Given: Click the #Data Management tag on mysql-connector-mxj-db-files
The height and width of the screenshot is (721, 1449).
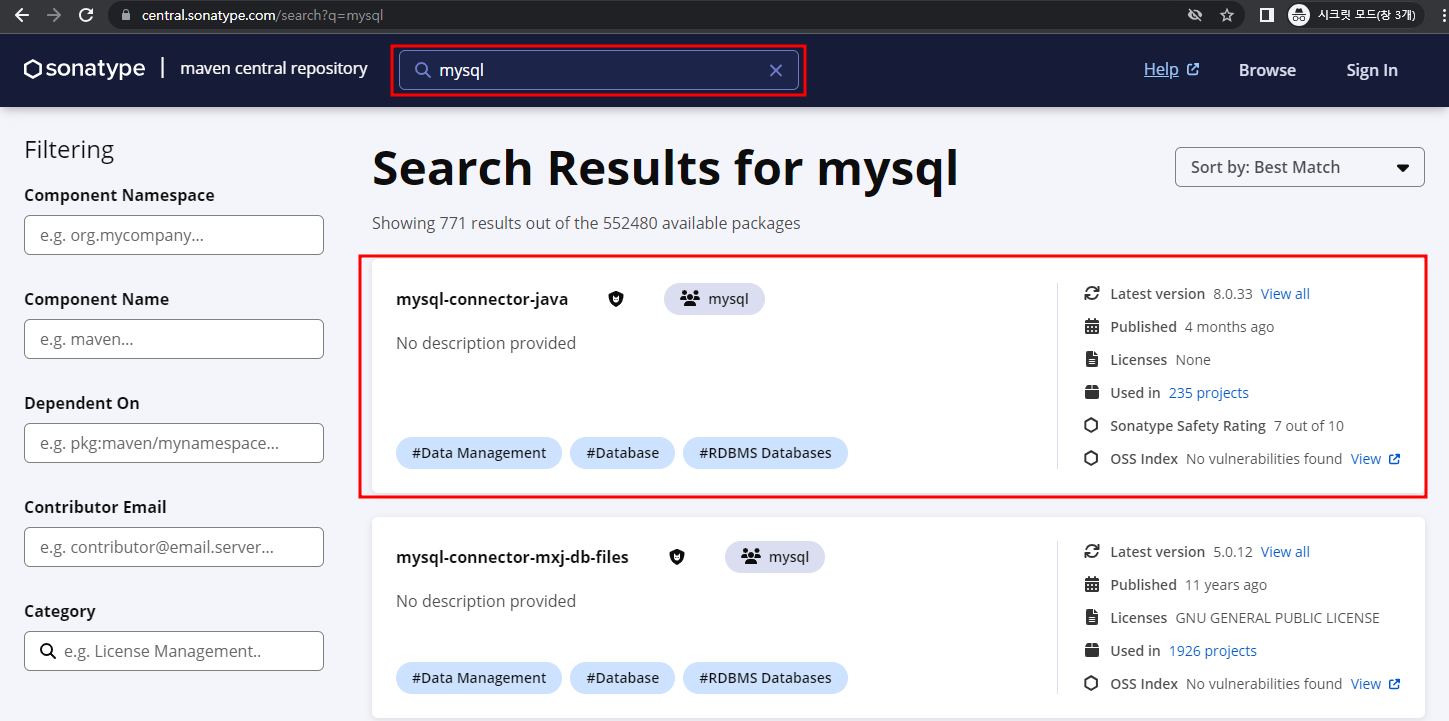Looking at the screenshot, I should click(x=479, y=678).
